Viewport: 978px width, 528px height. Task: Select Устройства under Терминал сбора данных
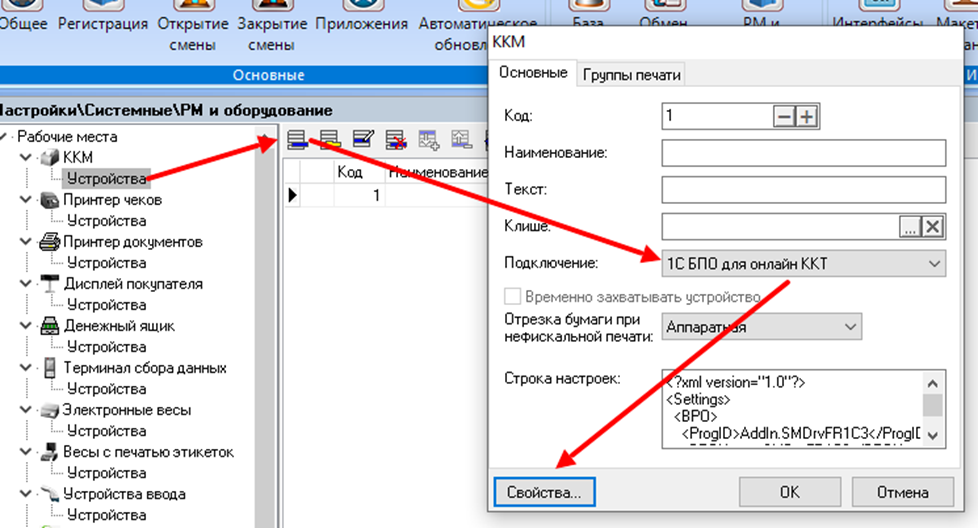click(106, 389)
